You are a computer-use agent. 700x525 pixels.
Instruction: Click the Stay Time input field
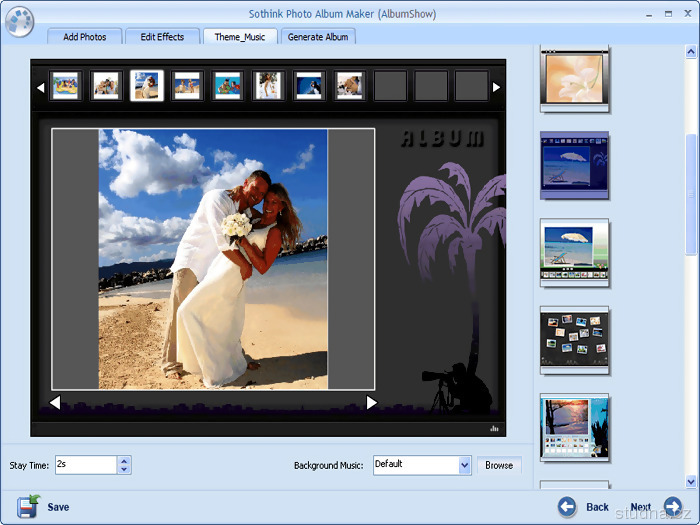[85, 465]
